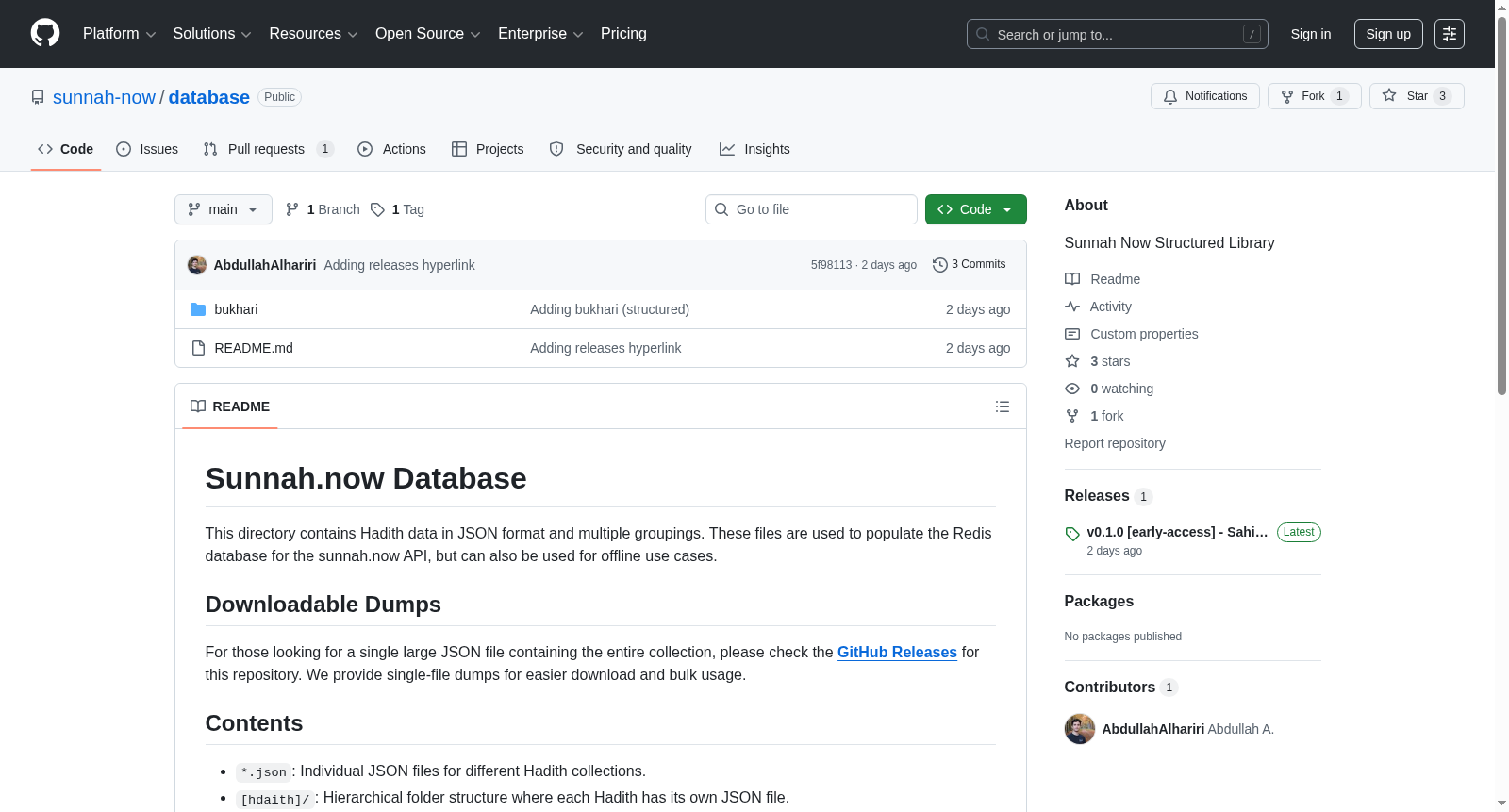Focus the 'Go to file' search field
This screenshot has width=1509, height=812.
point(811,209)
